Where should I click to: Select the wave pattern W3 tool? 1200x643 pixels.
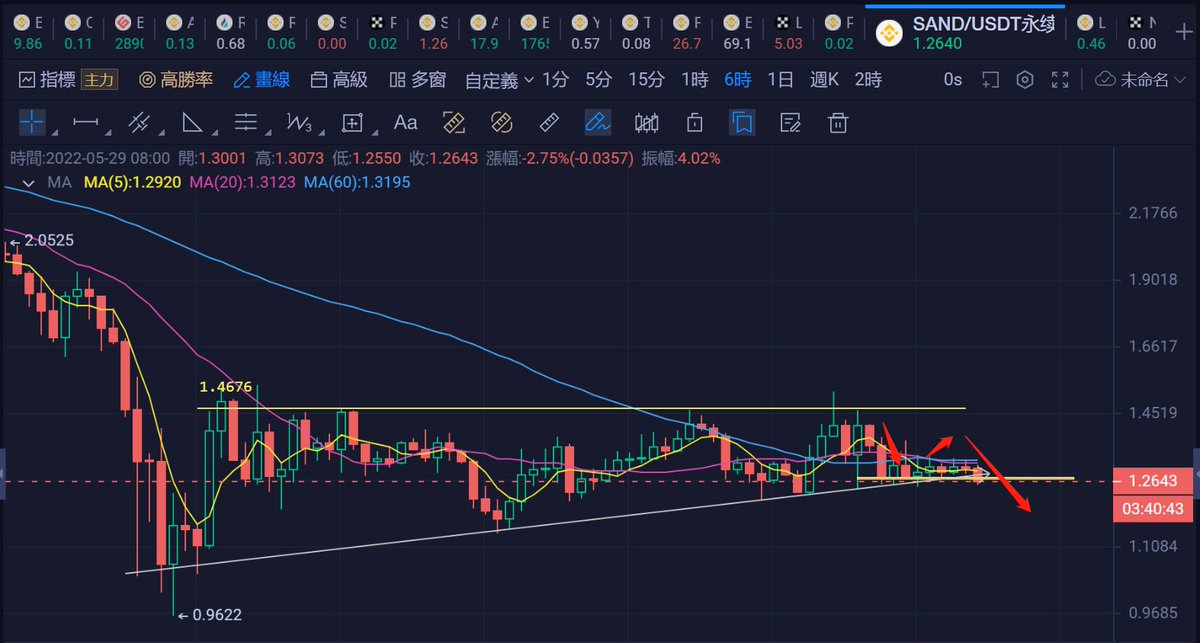298,122
